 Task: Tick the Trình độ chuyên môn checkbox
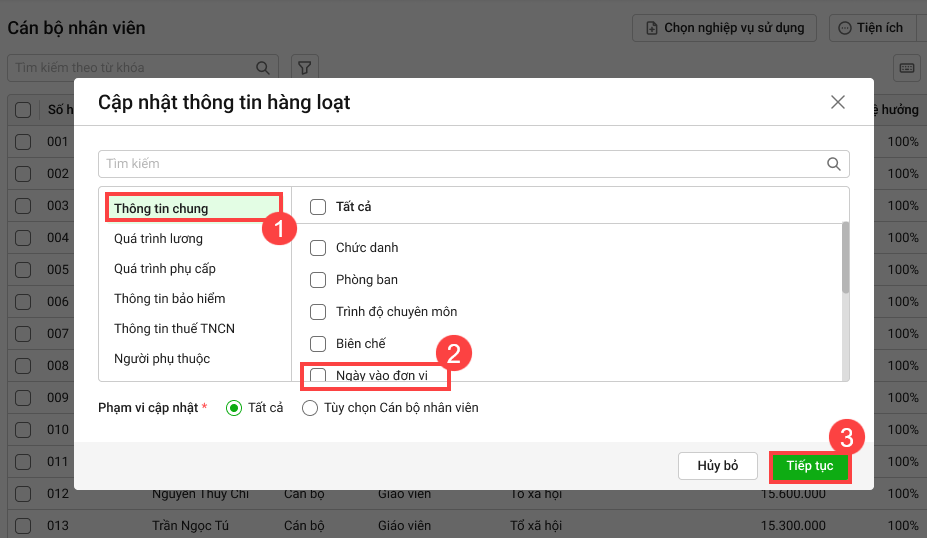318,312
